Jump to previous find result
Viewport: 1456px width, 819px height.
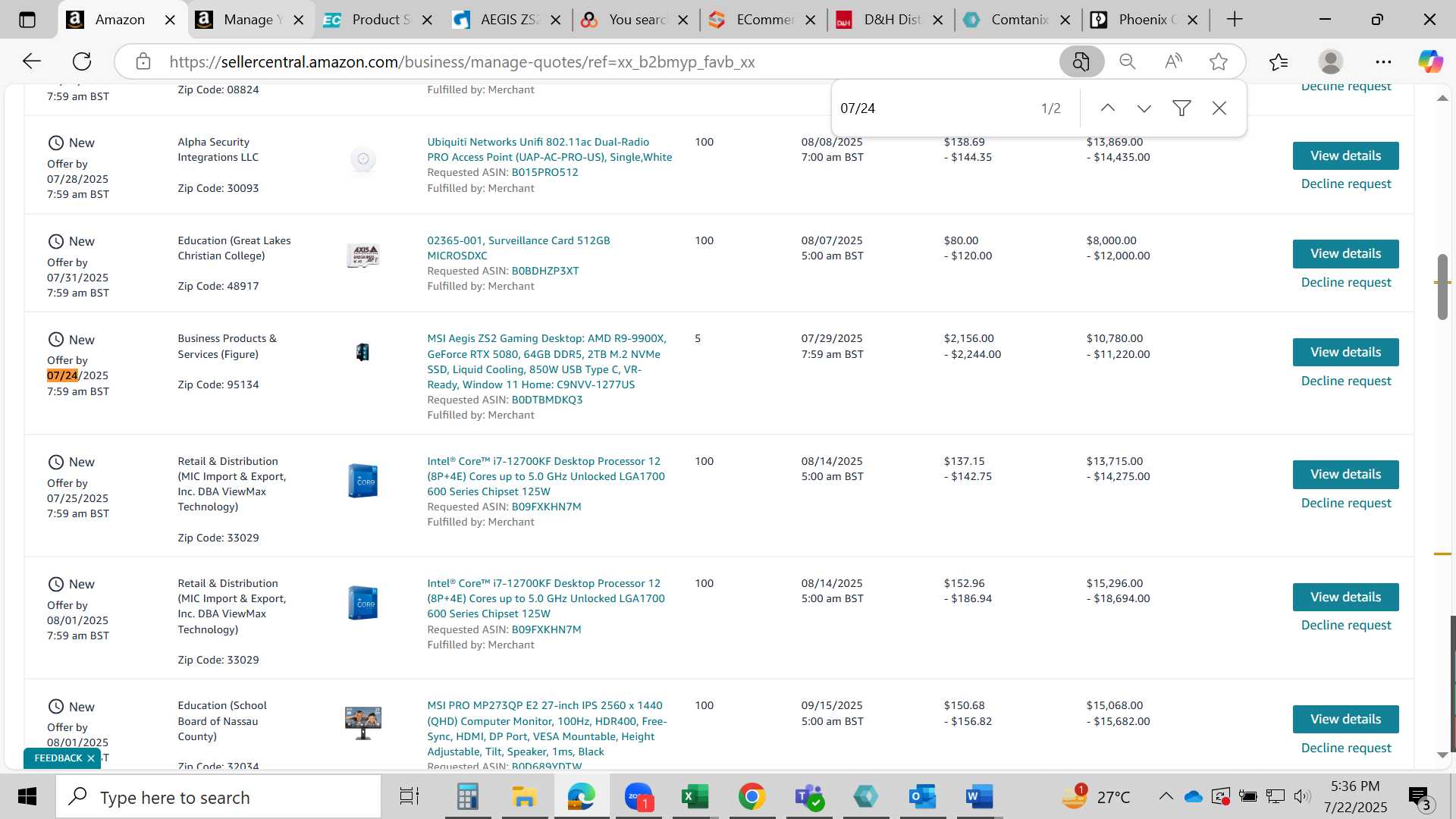1108,108
